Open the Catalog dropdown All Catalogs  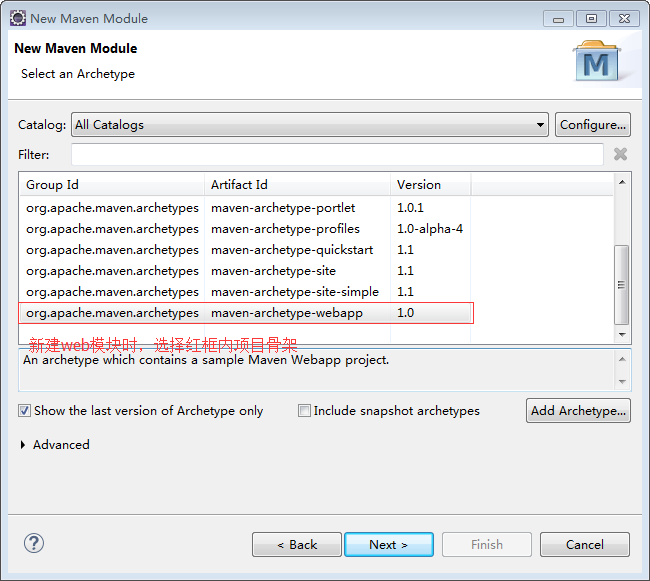[310, 124]
